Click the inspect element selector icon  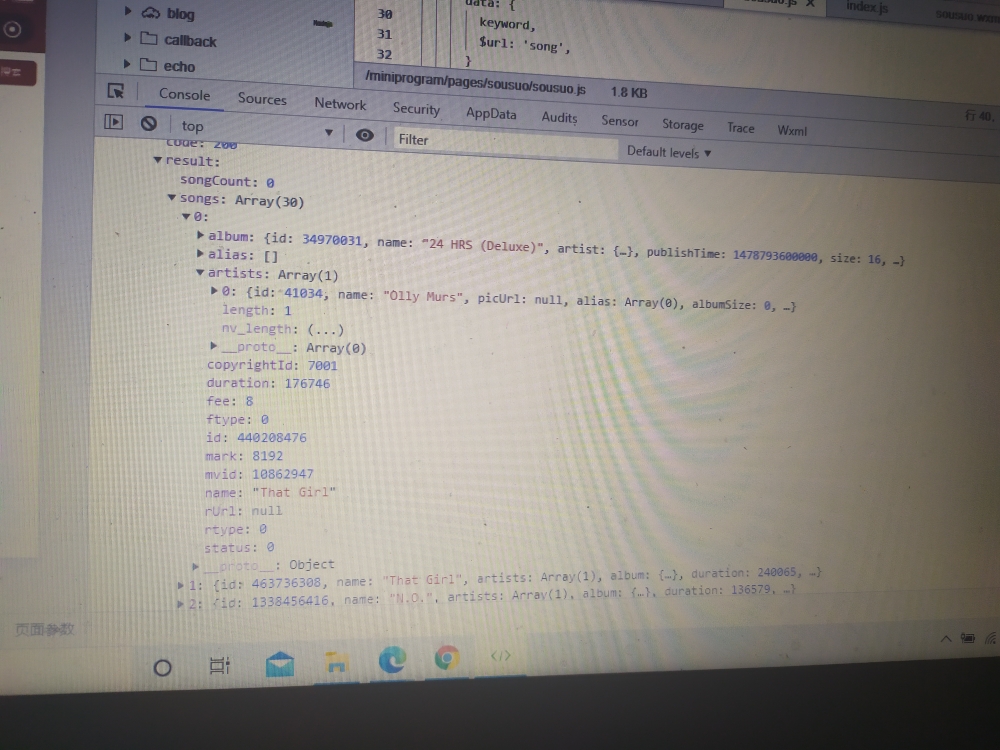pyautogui.click(x=116, y=91)
